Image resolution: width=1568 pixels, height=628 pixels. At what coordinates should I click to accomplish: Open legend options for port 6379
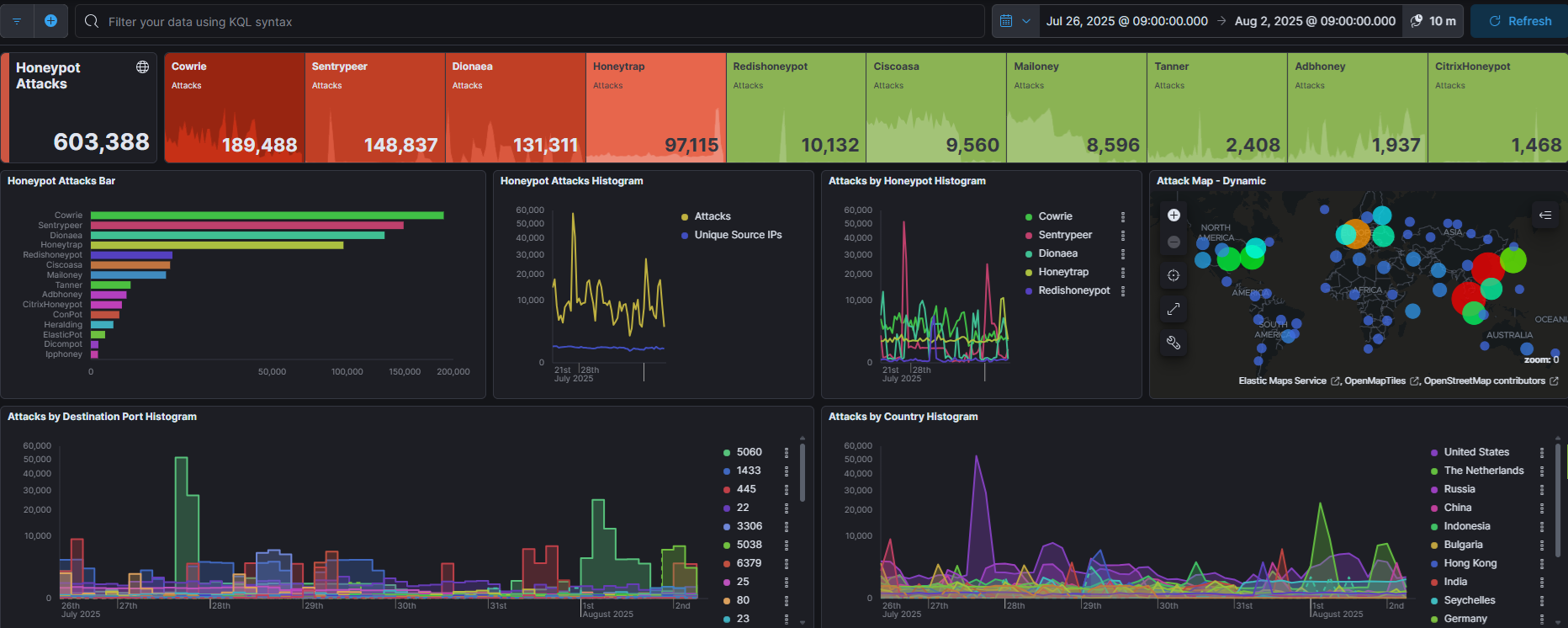point(787,563)
